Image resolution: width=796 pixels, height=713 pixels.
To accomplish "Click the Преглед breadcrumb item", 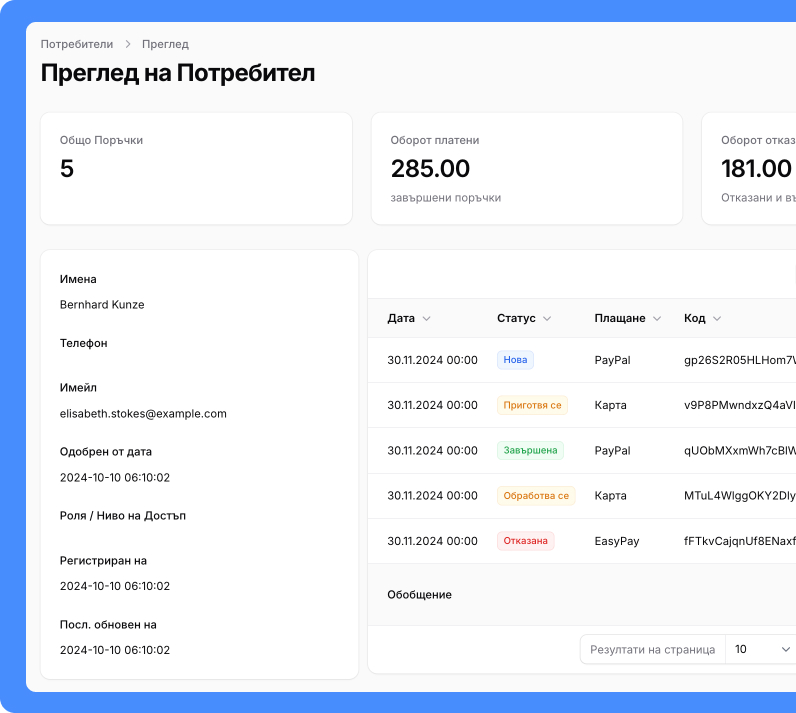I will coord(165,44).
